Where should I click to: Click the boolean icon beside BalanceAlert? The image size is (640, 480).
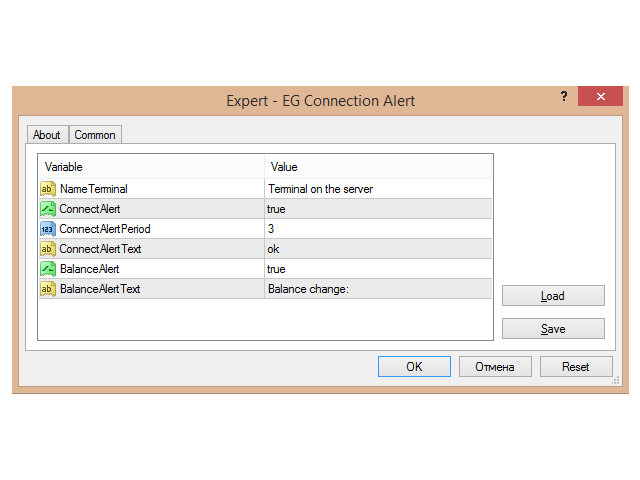tap(48, 269)
